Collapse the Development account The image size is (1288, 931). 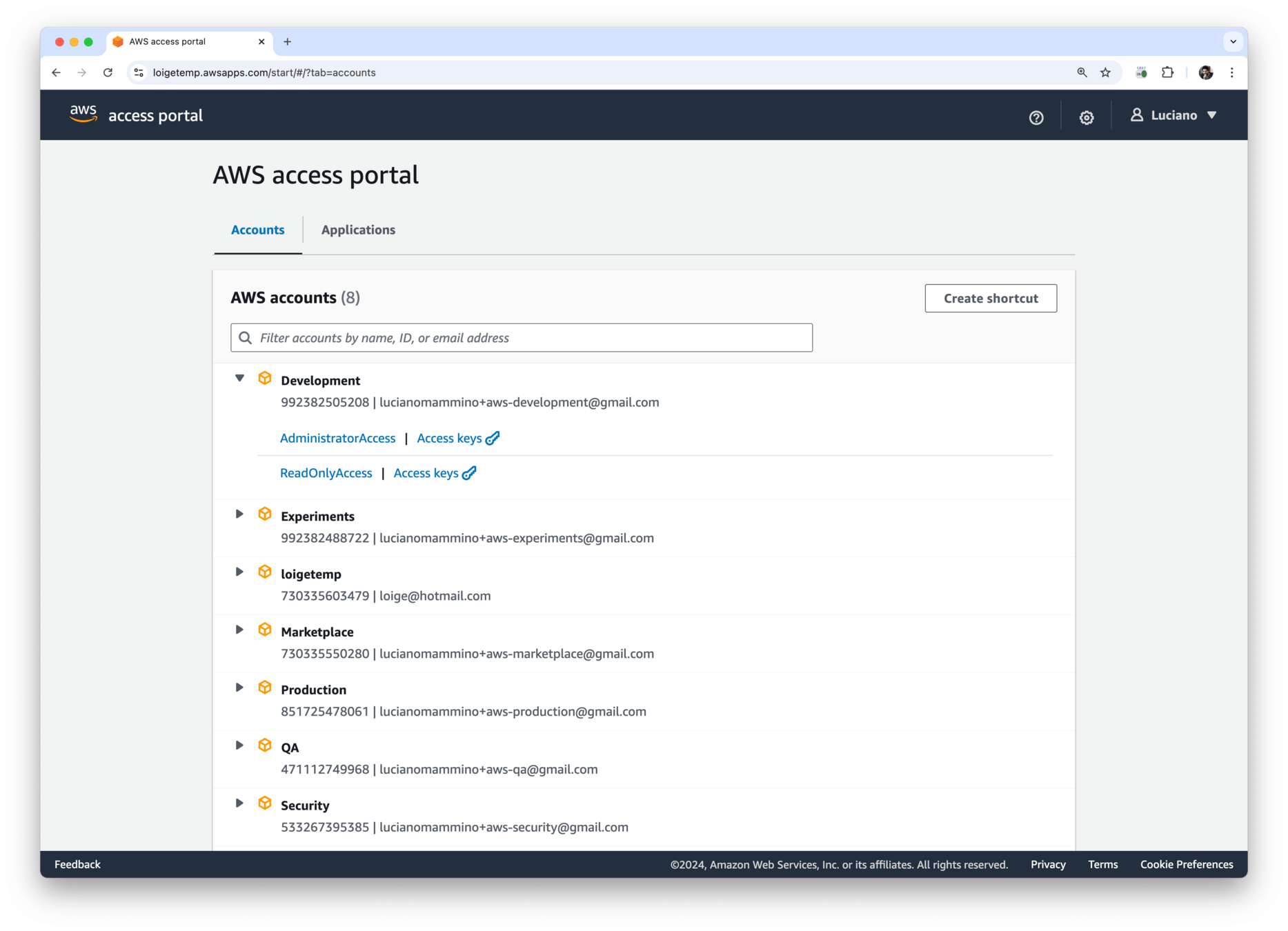(x=239, y=379)
